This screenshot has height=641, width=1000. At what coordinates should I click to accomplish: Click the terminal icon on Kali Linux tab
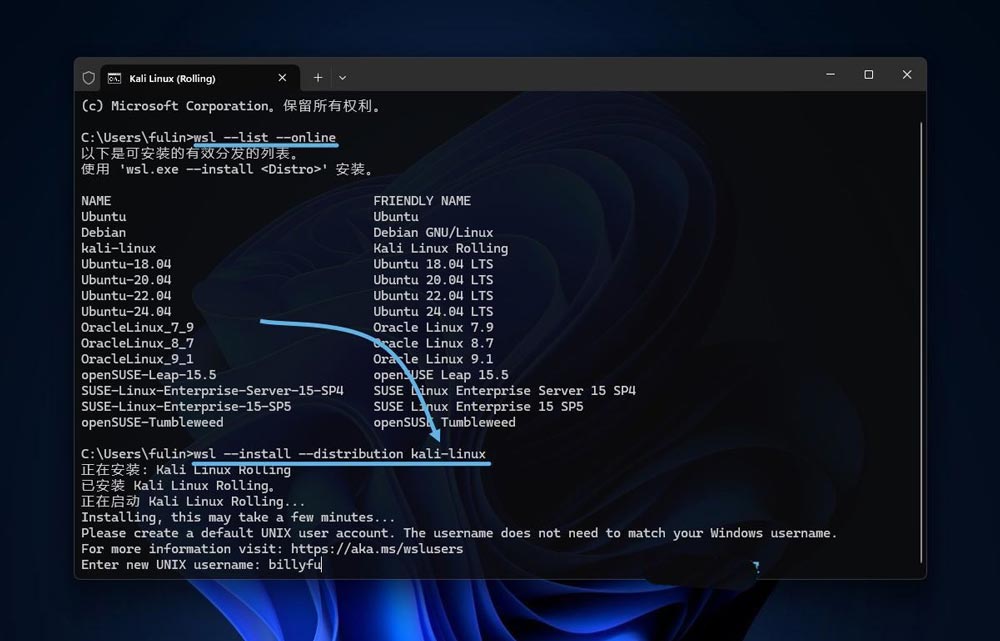[x=115, y=78]
